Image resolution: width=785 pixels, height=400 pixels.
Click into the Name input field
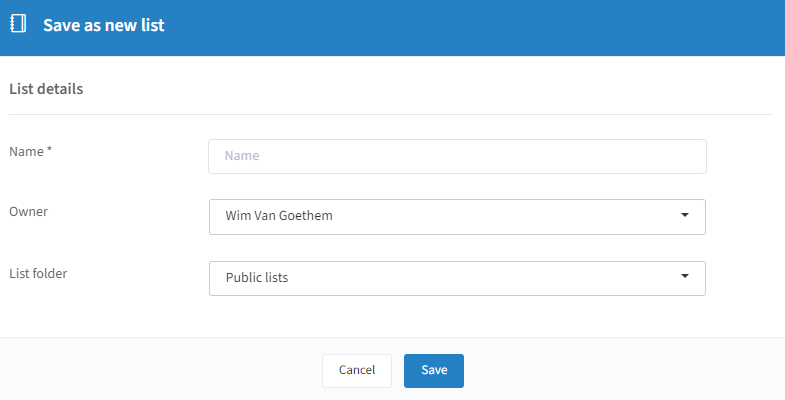tap(457, 157)
